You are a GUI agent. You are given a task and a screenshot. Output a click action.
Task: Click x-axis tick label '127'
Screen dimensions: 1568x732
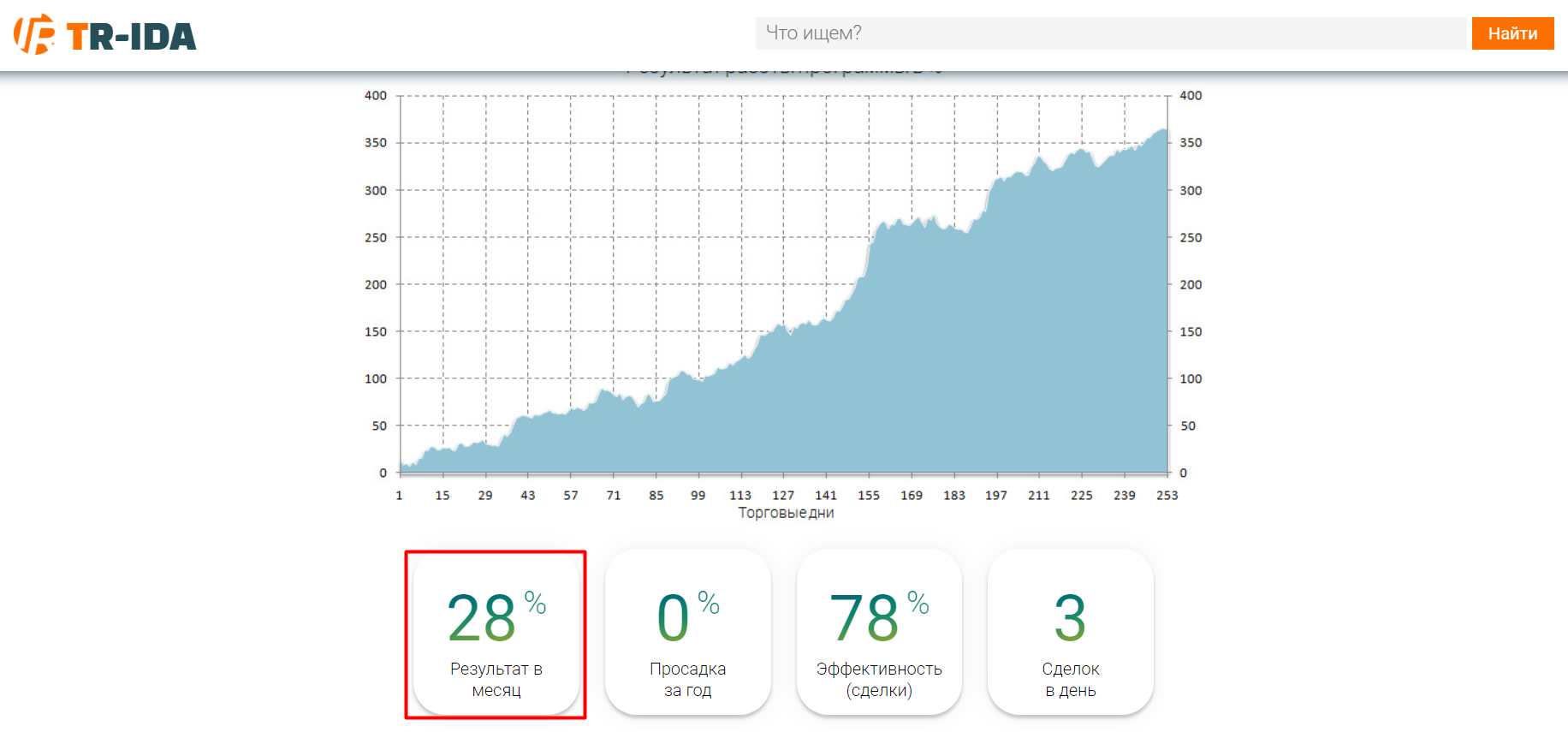783,496
